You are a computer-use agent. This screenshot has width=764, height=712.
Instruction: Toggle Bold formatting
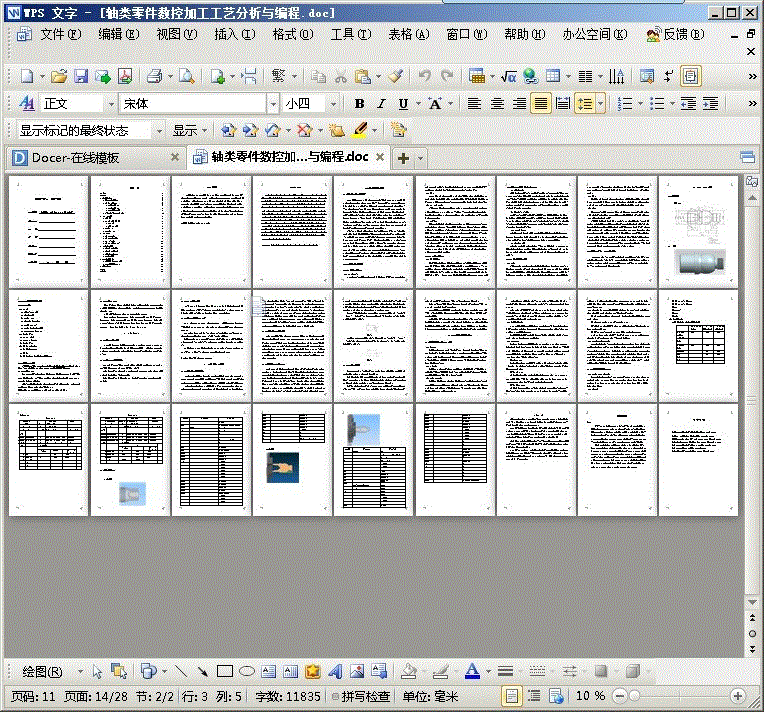(360, 104)
